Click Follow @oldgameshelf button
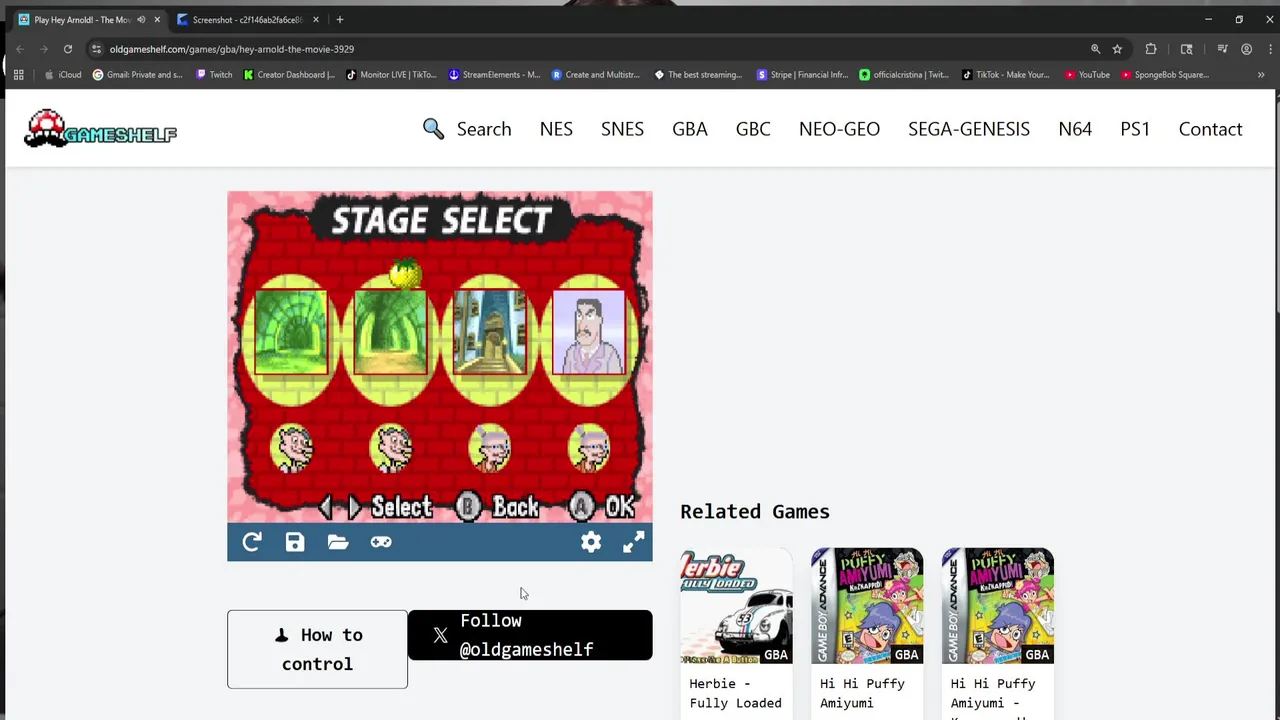 pos(530,635)
